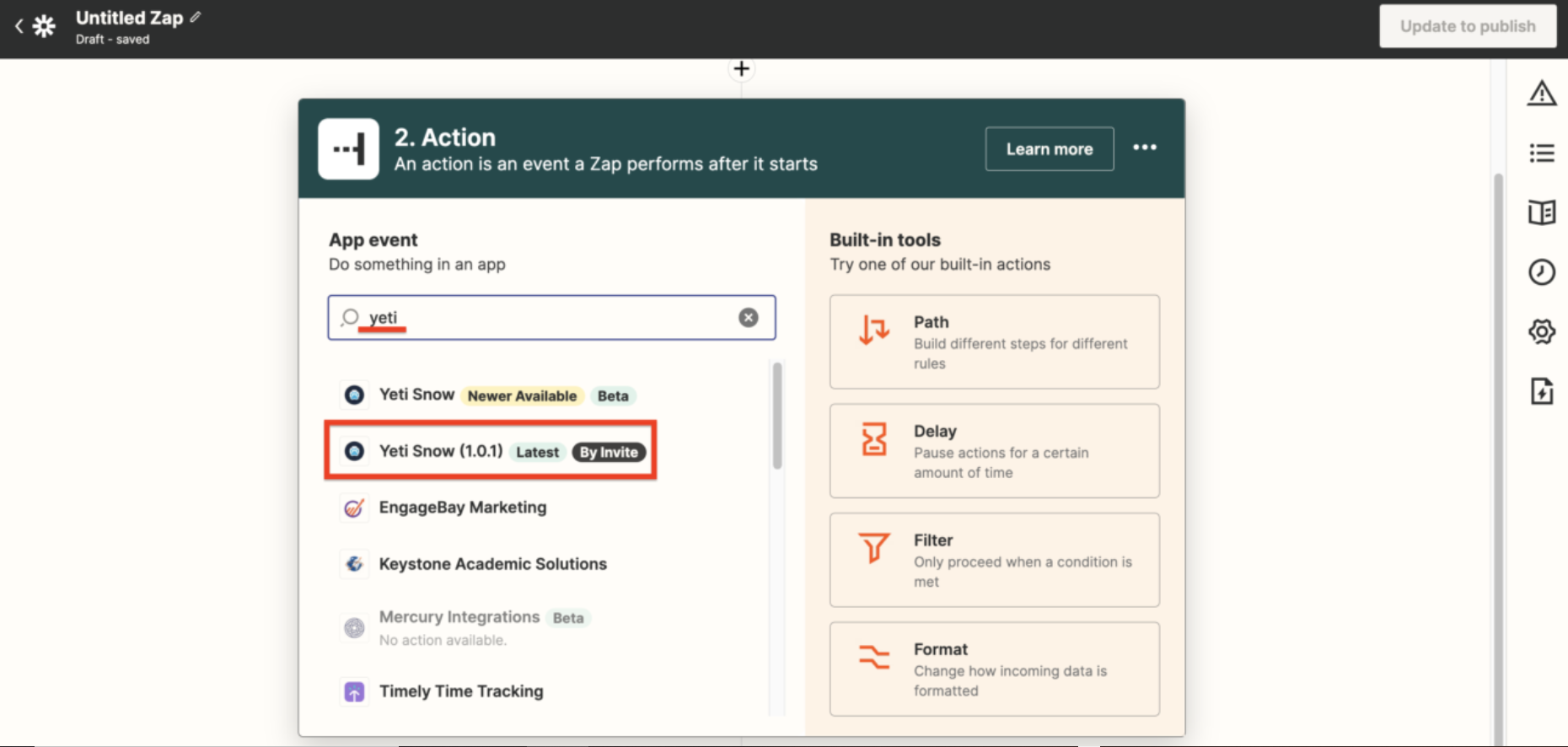Open Zap history clock icon

pyautogui.click(x=1542, y=271)
